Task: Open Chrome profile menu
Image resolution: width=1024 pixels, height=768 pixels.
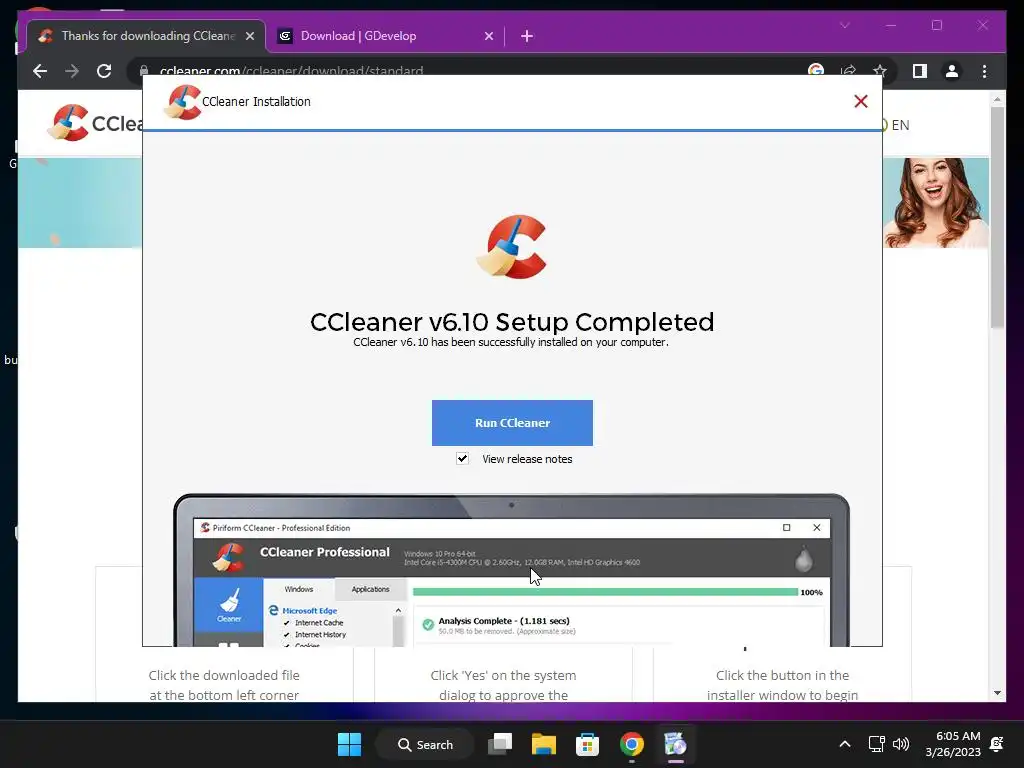Action: point(952,71)
